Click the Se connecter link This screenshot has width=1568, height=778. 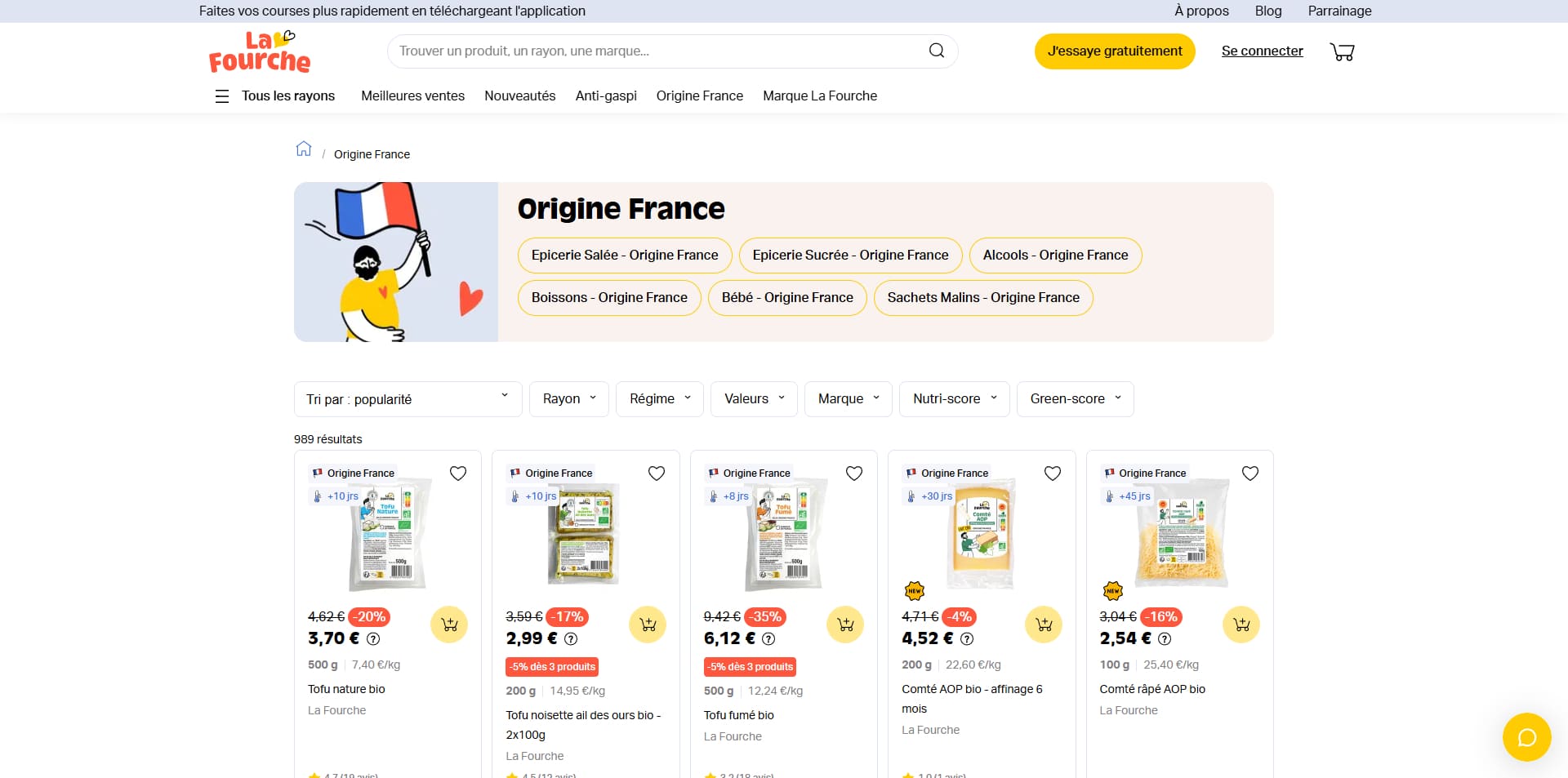(x=1262, y=51)
